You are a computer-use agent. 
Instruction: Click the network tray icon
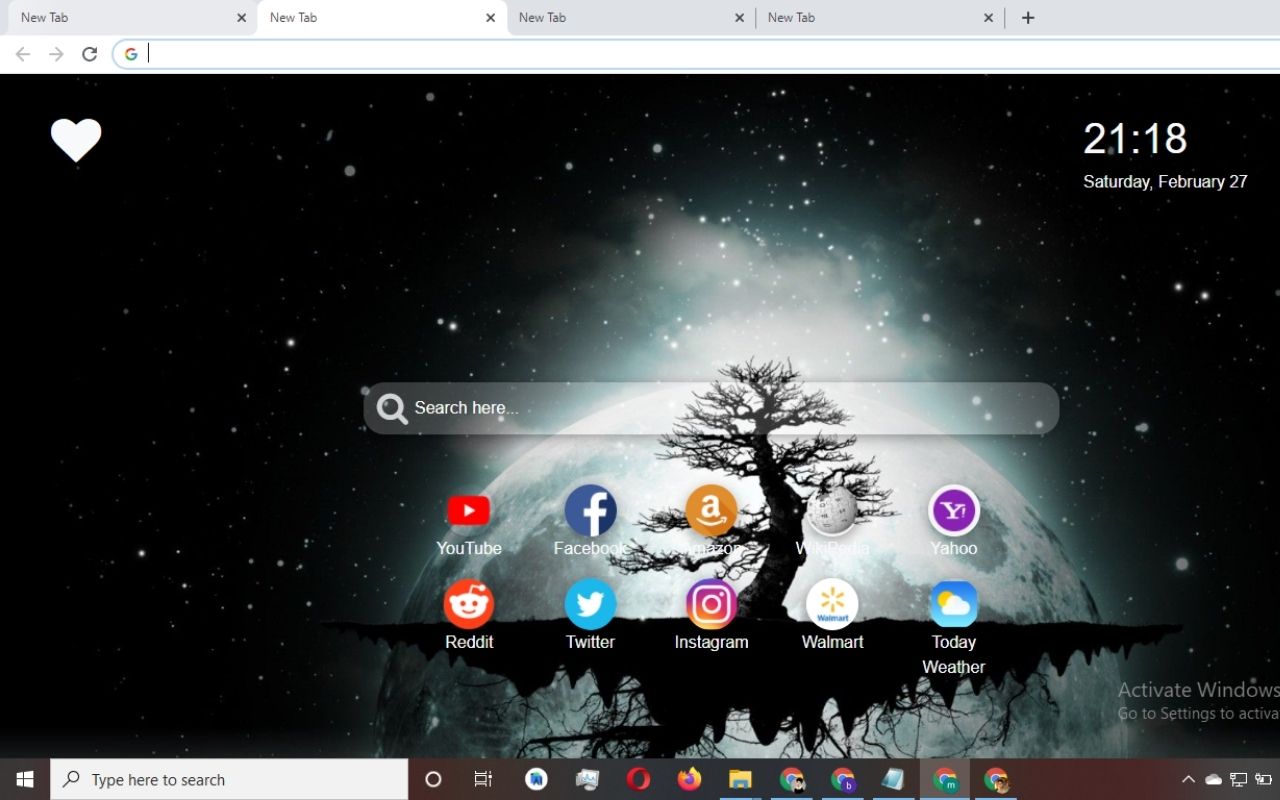point(1238,779)
